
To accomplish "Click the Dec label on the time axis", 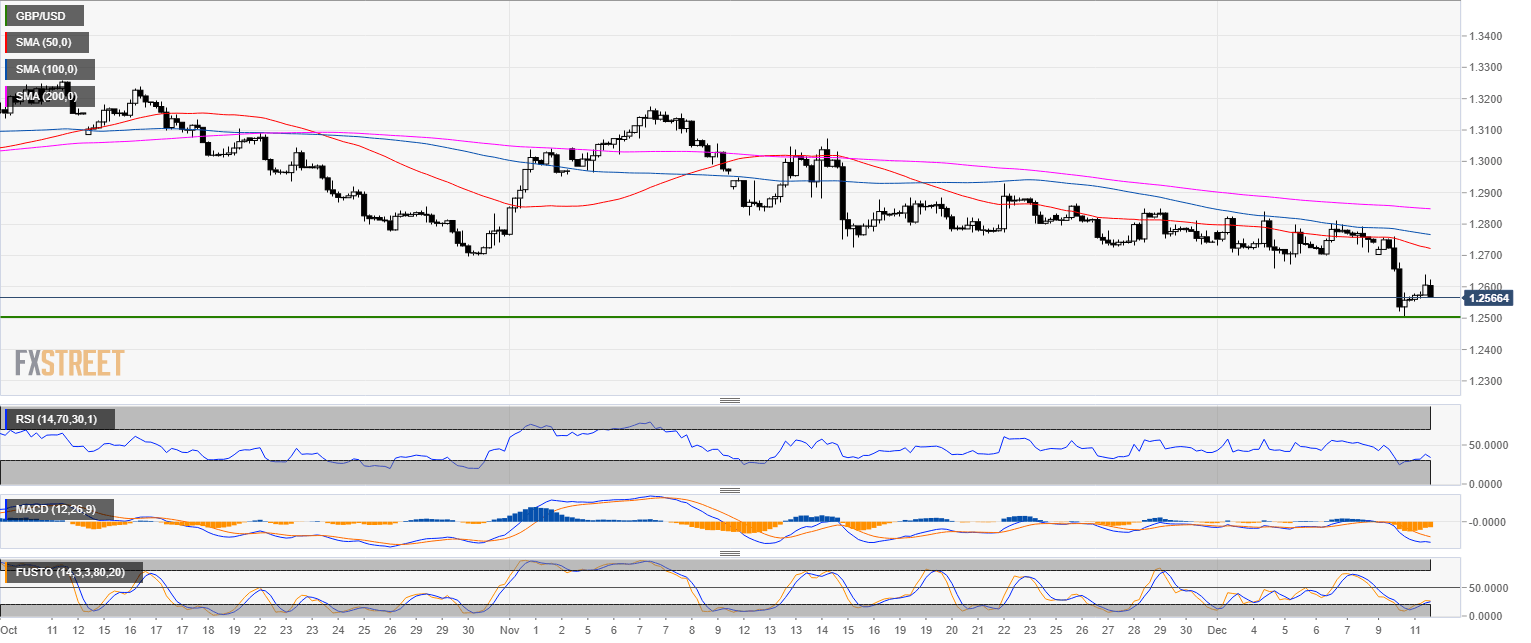I will (1211, 631).
